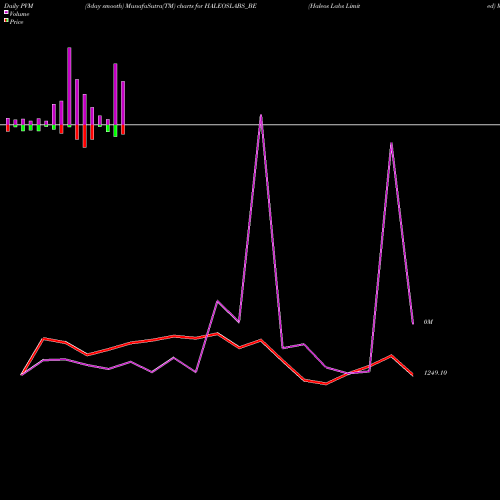The width and height of the screenshot is (500, 500).
Task: Click the Price legend color swatch
Action: click(6, 21)
